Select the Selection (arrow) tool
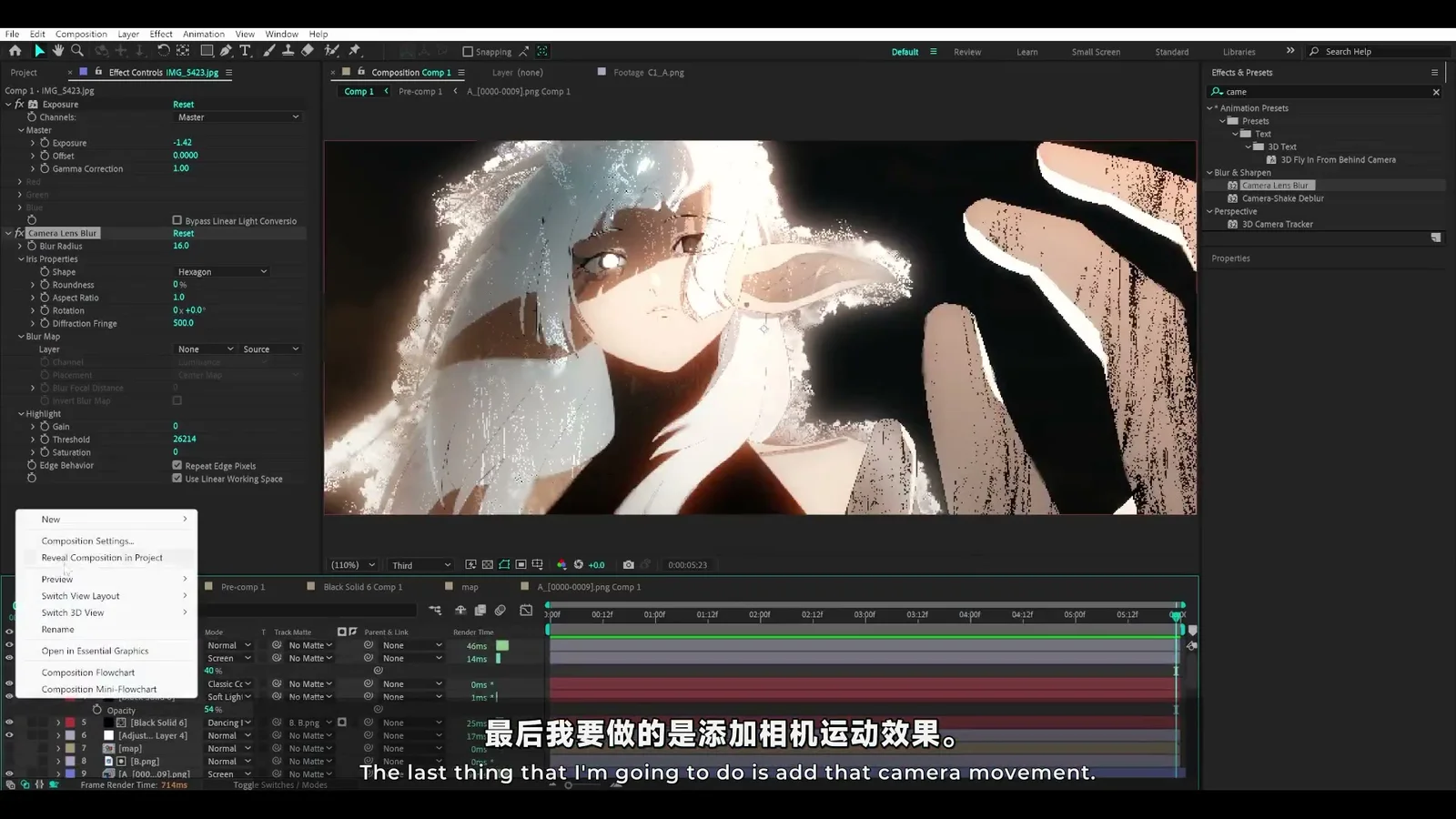1456x819 pixels. (39, 51)
